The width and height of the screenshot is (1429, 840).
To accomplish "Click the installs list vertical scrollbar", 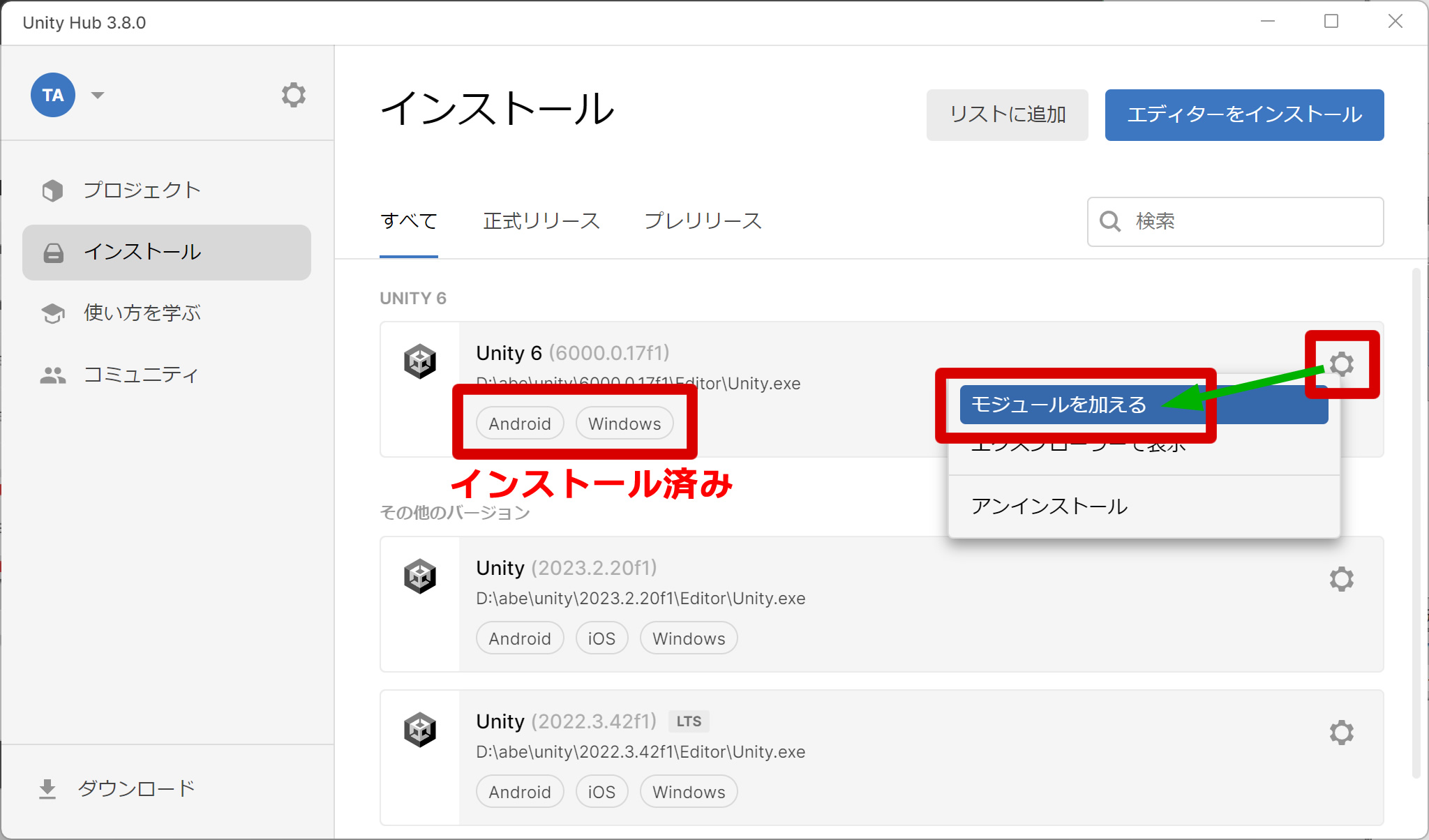I will 1416,523.
